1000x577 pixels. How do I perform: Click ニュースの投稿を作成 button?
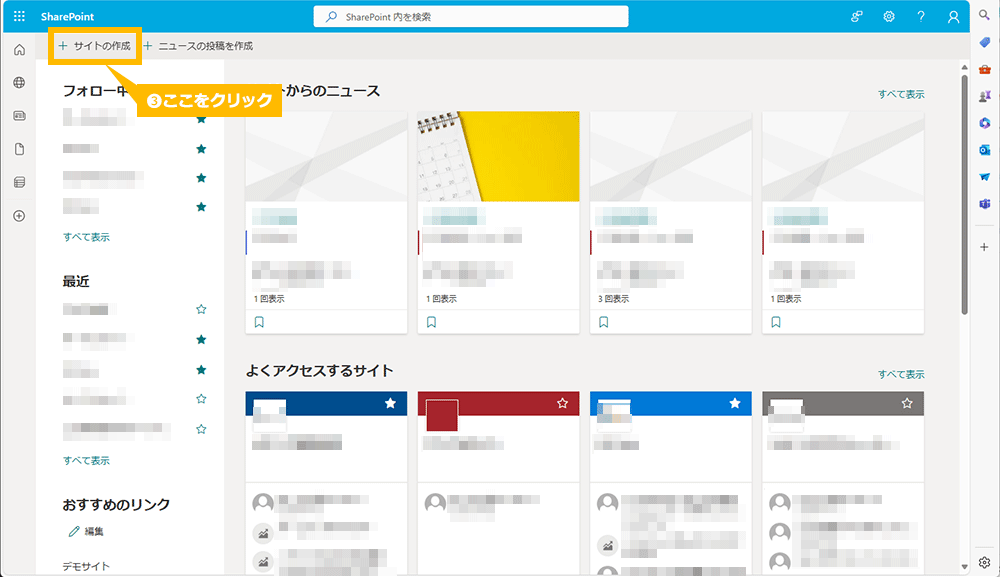[x=199, y=46]
